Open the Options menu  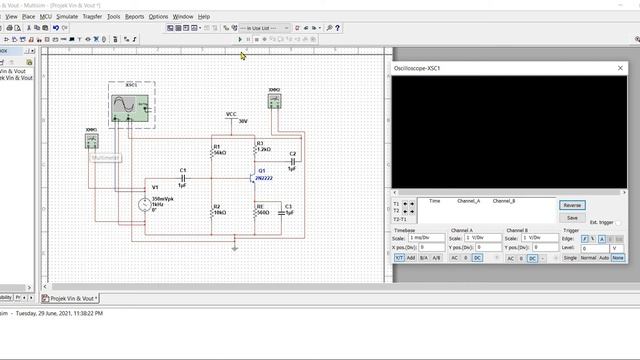158,16
